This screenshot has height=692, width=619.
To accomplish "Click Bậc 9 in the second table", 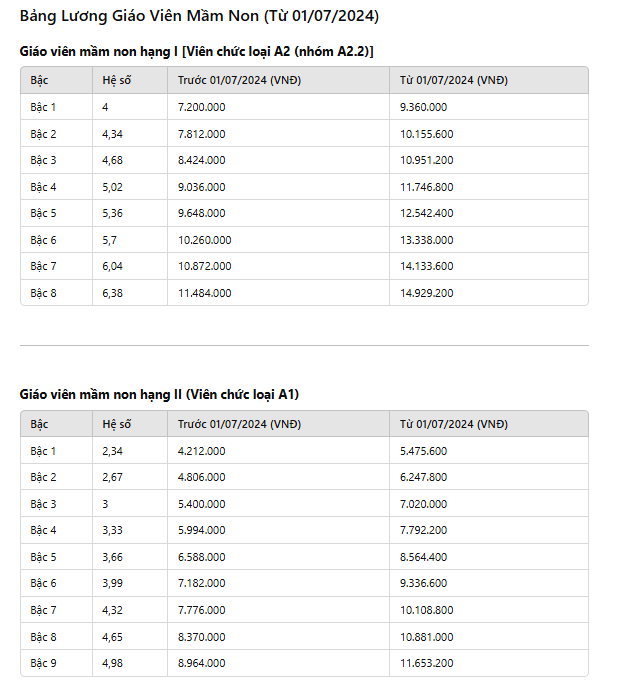I will coord(43,663).
